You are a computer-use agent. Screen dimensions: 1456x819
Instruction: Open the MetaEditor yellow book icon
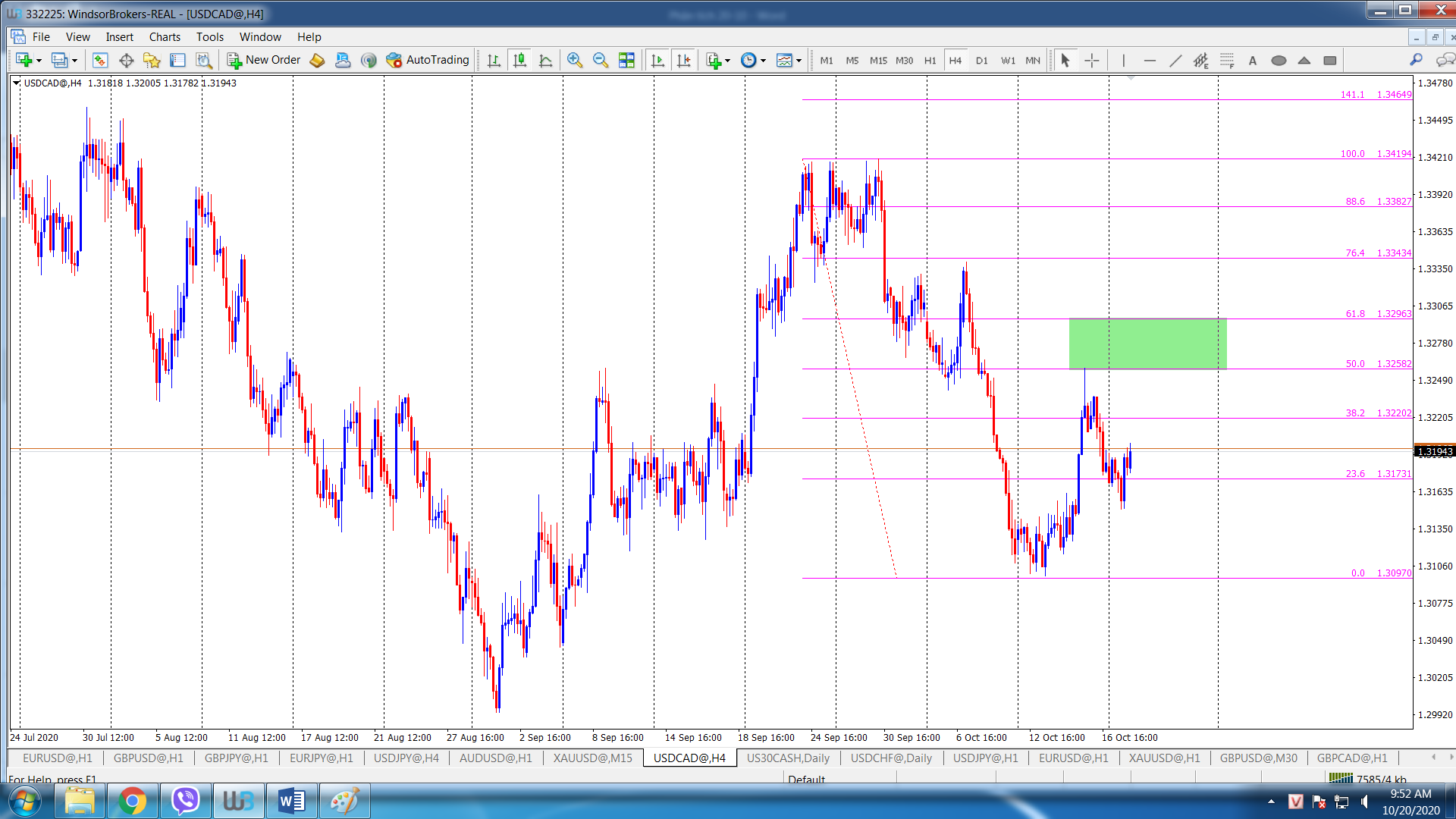tap(317, 60)
